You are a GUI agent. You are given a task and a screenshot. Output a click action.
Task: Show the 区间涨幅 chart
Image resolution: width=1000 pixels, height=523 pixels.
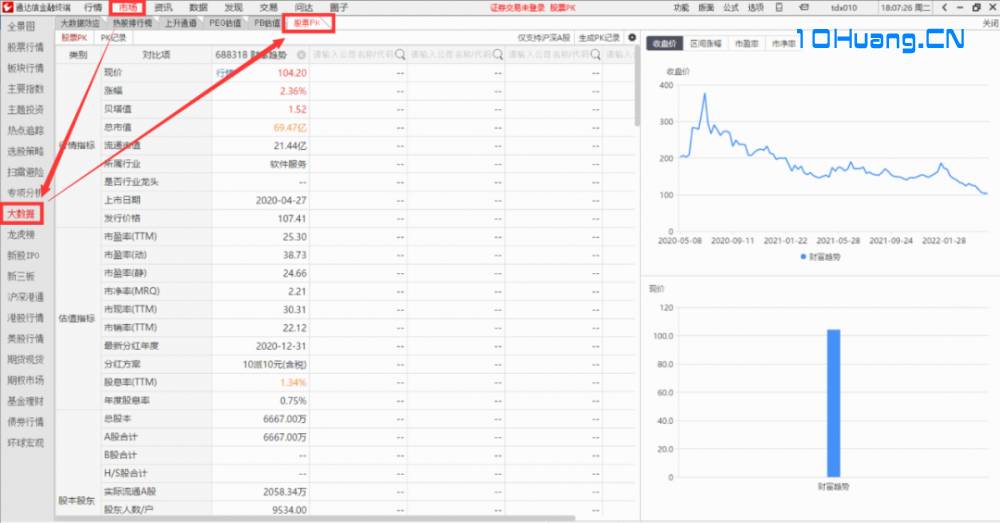coord(705,43)
